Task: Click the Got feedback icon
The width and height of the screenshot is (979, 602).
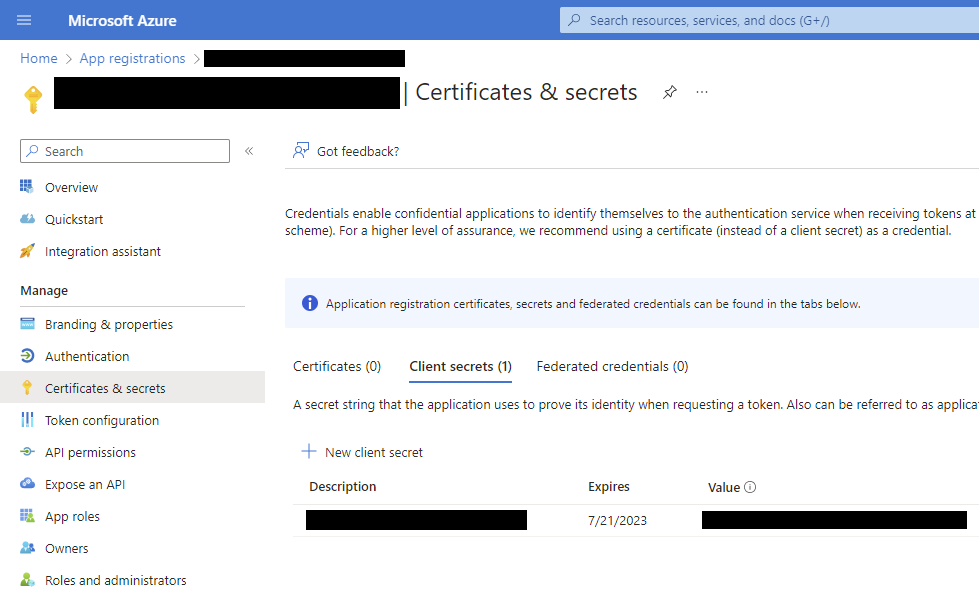Action: point(300,151)
